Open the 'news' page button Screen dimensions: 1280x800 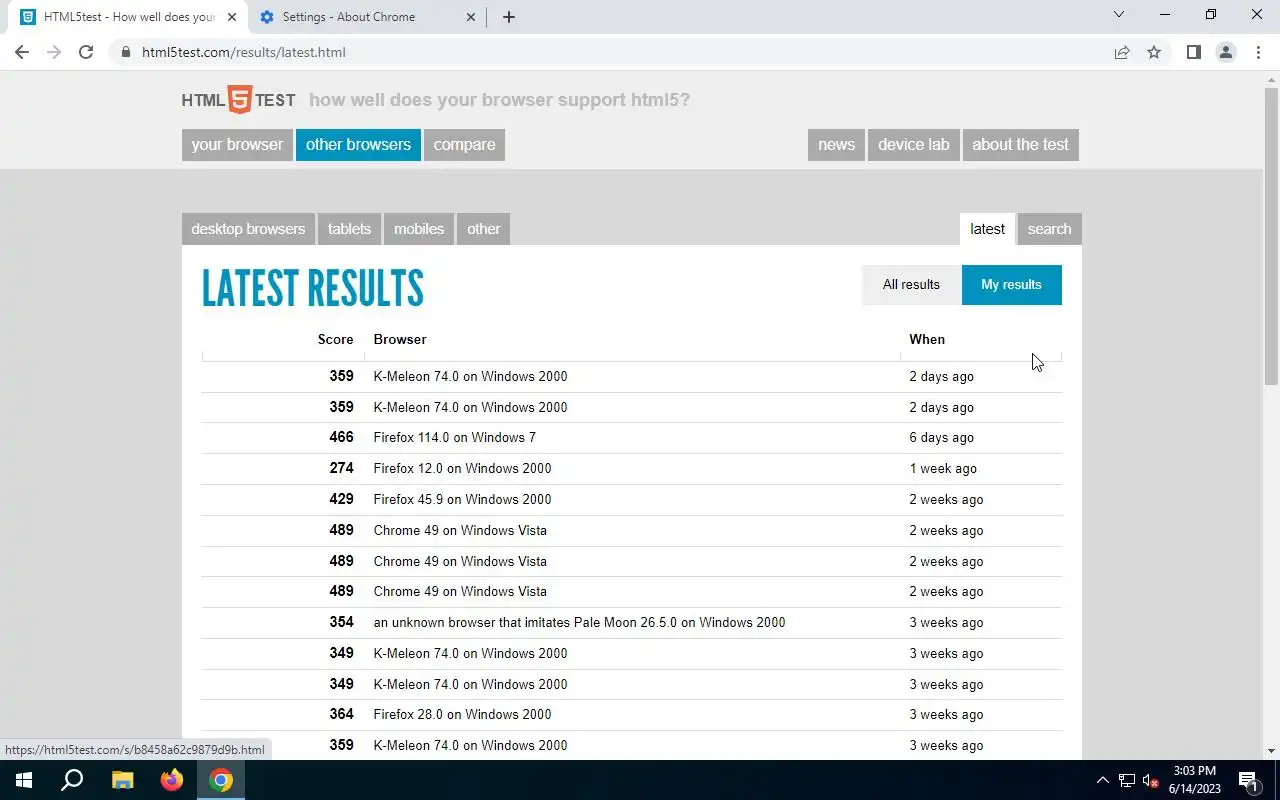(836, 144)
